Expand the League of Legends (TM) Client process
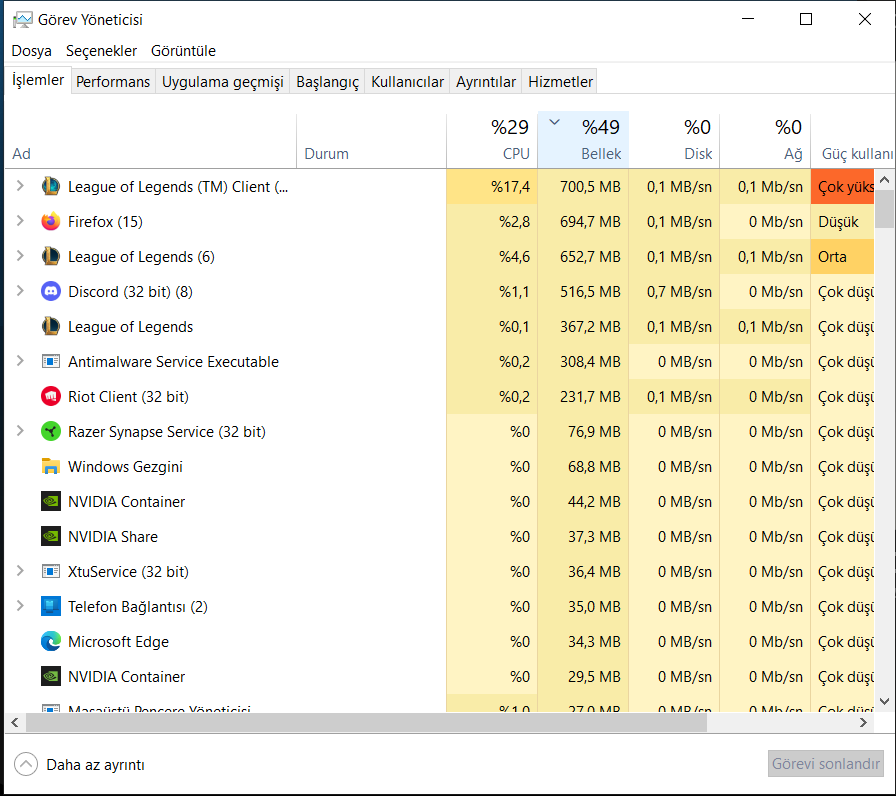 point(20,186)
